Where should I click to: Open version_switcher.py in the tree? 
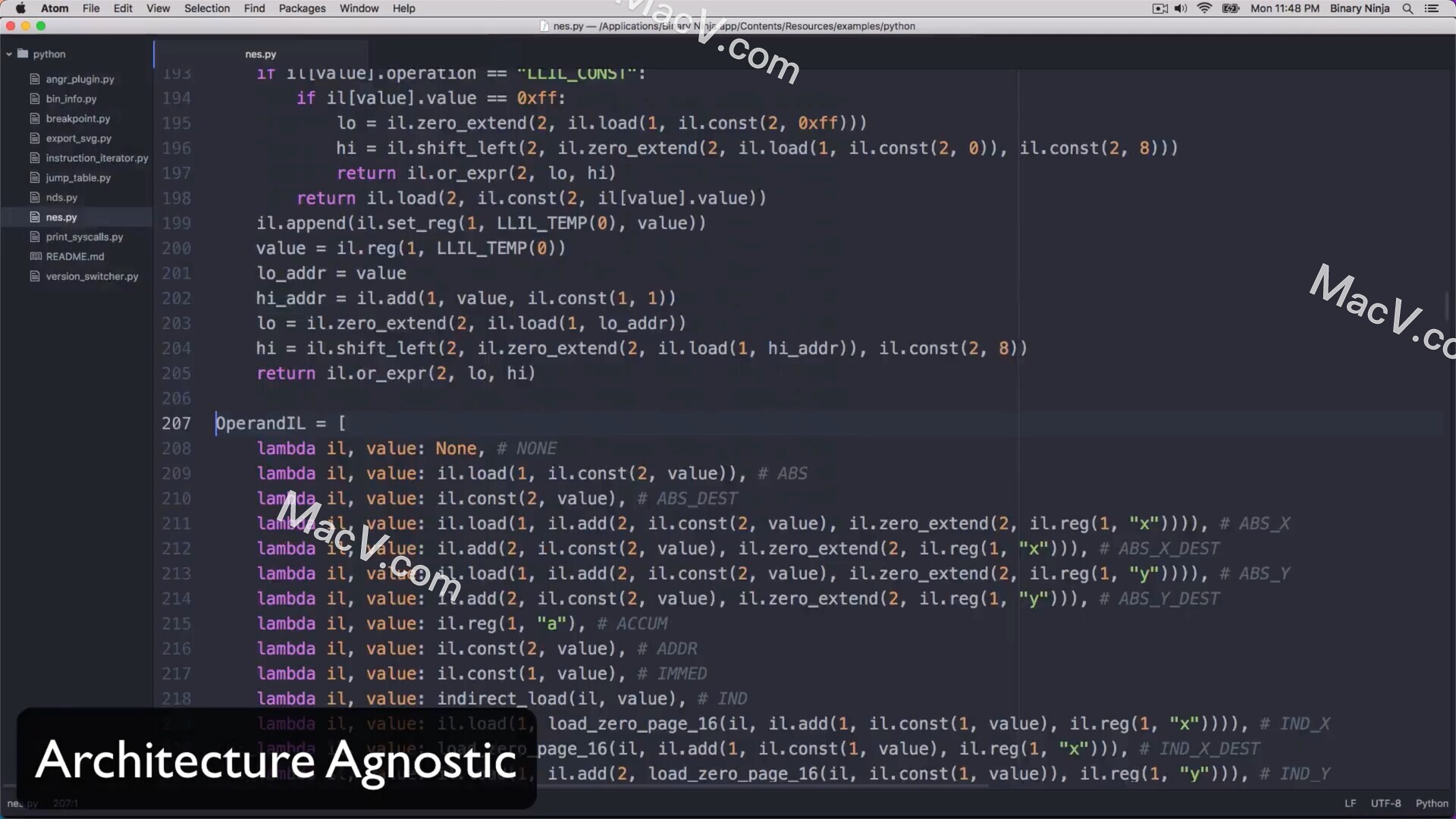(x=92, y=276)
